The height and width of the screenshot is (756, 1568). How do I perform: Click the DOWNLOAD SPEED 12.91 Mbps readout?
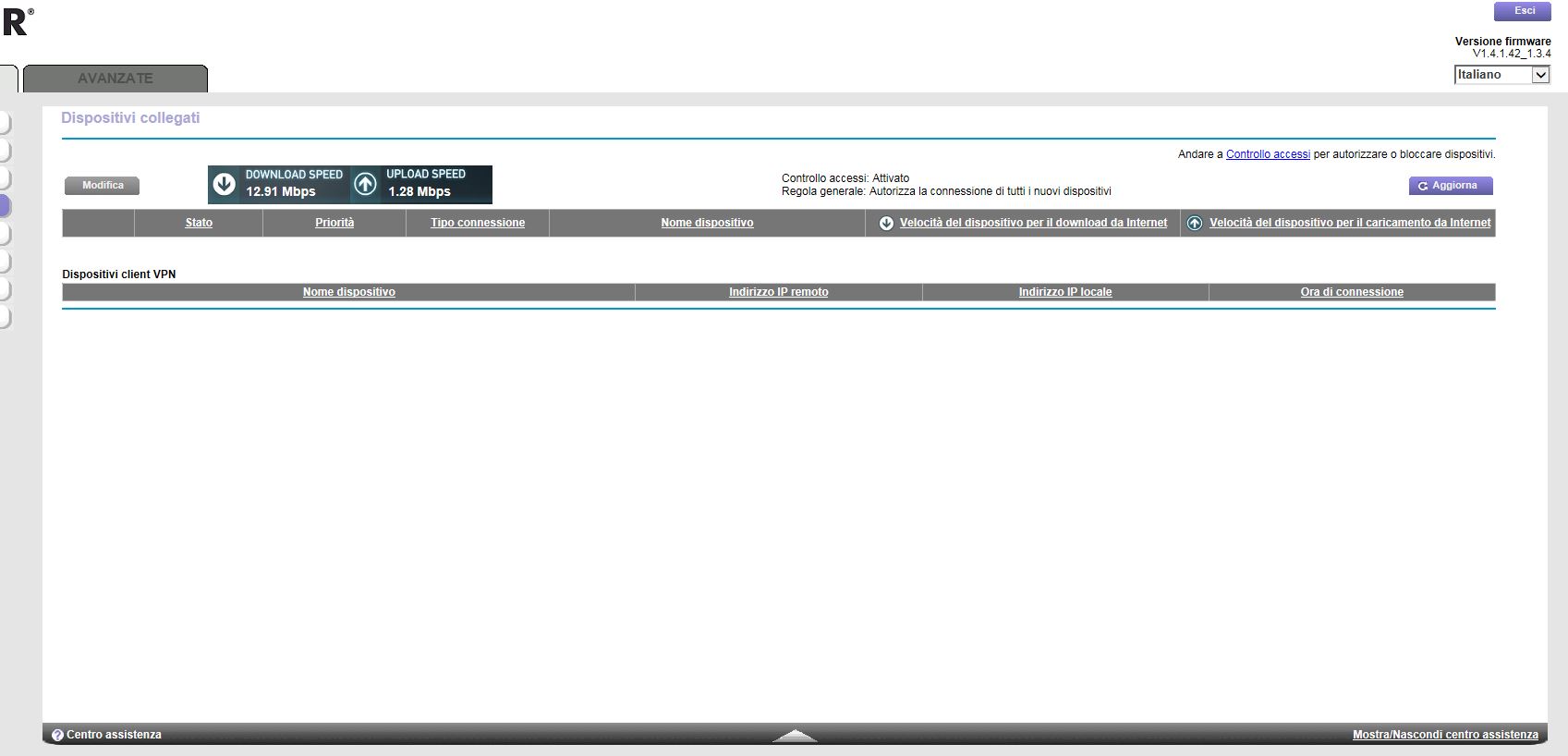(x=294, y=184)
